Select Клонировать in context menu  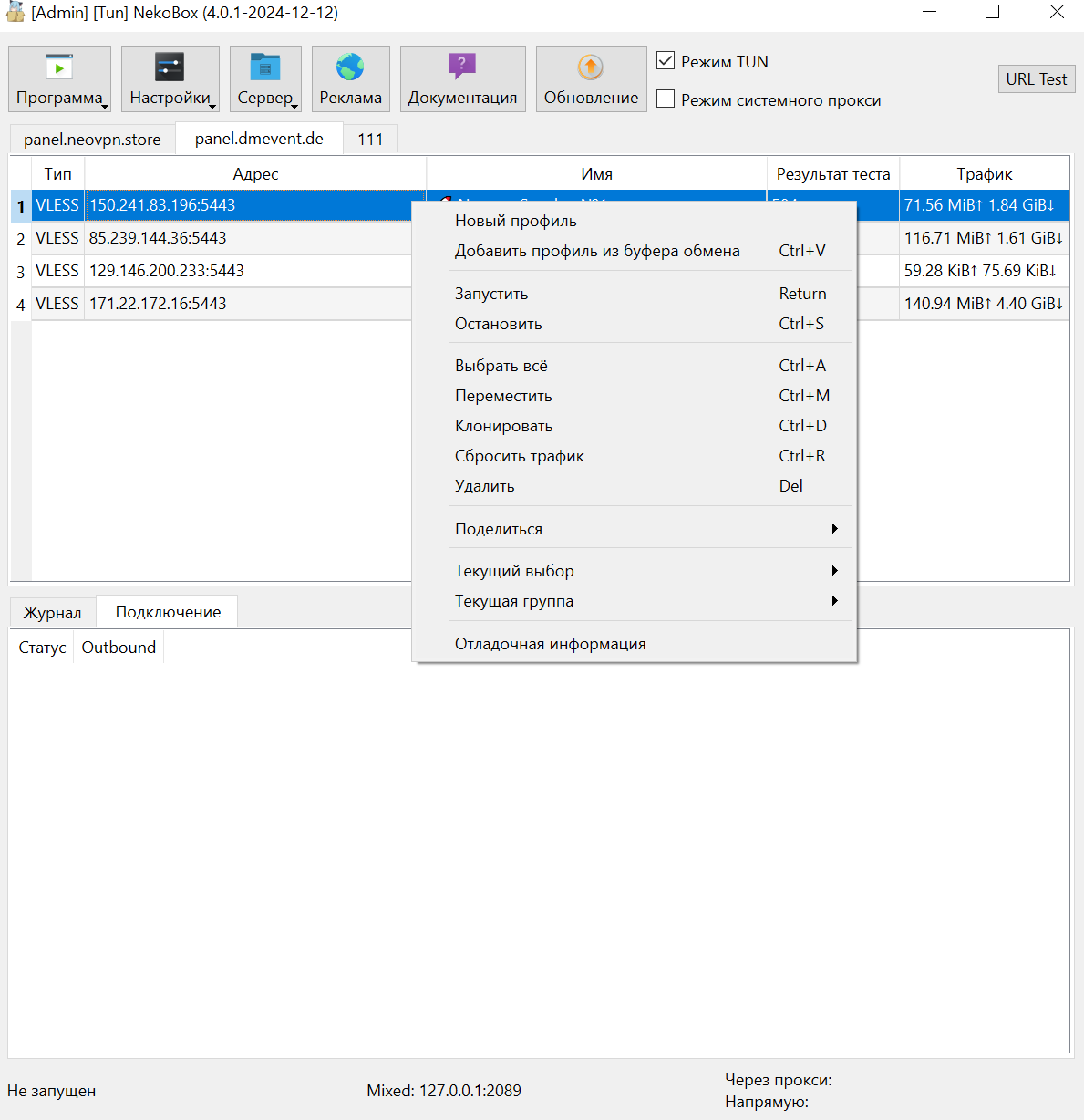[x=635, y=426]
